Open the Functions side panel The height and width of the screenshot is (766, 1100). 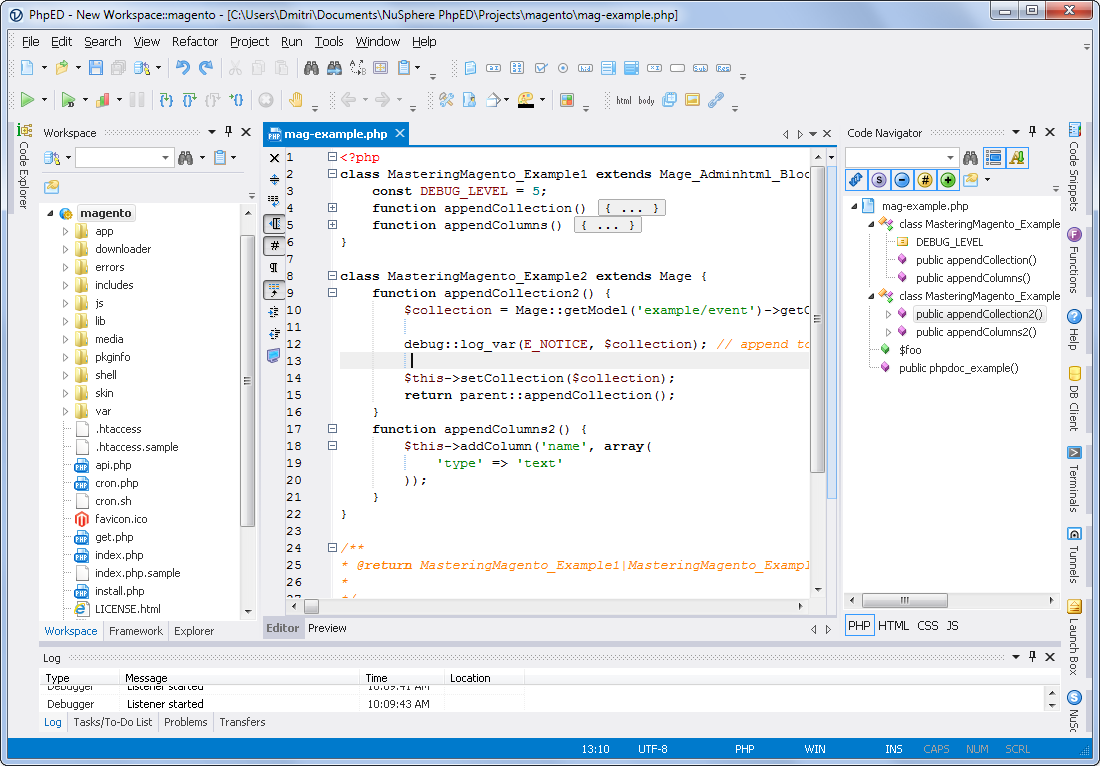coord(1074,260)
